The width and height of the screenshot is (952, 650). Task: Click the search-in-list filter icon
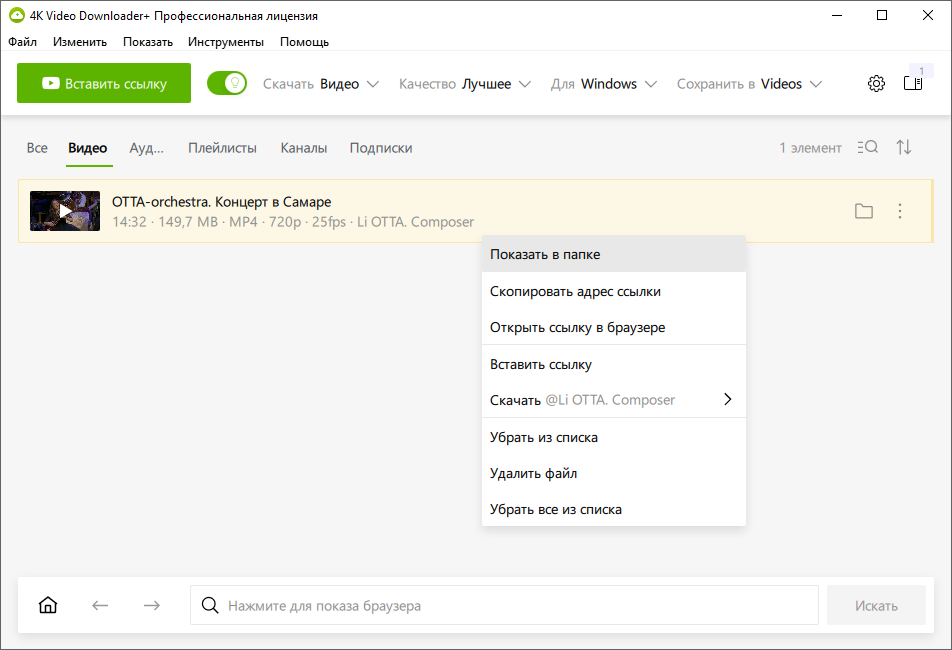click(867, 148)
